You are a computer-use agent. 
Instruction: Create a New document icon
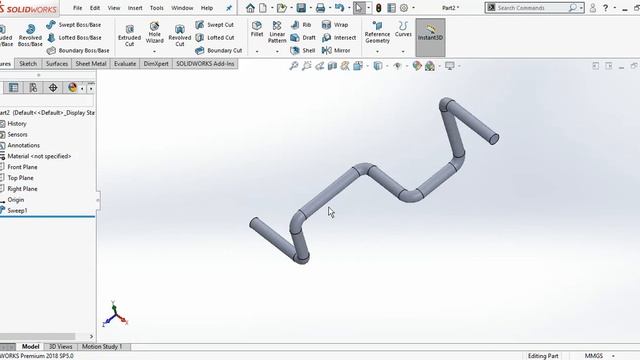pyautogui.click(x=263, y=8)
